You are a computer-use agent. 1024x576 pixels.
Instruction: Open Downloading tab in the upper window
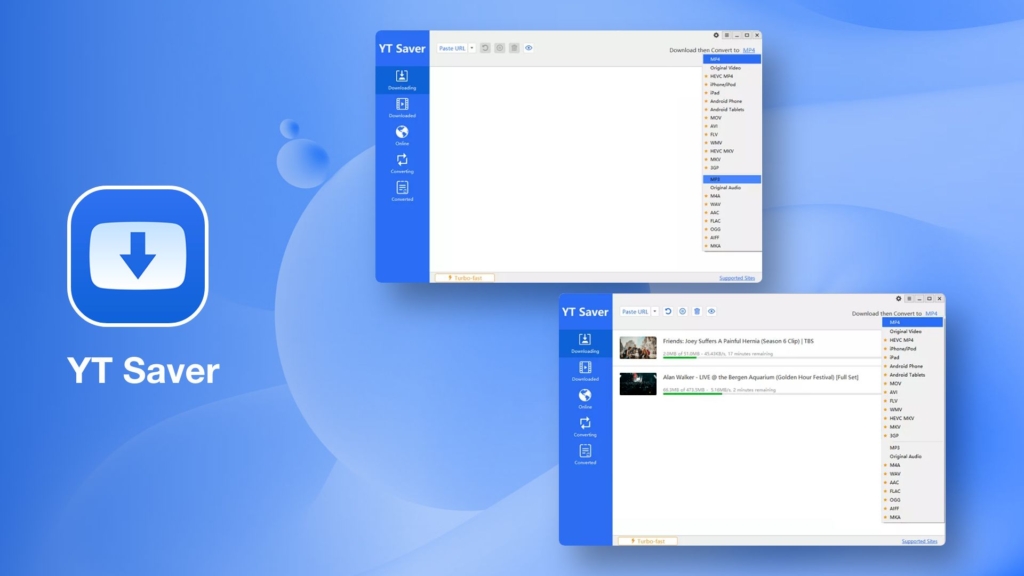(x=402, y=80)
